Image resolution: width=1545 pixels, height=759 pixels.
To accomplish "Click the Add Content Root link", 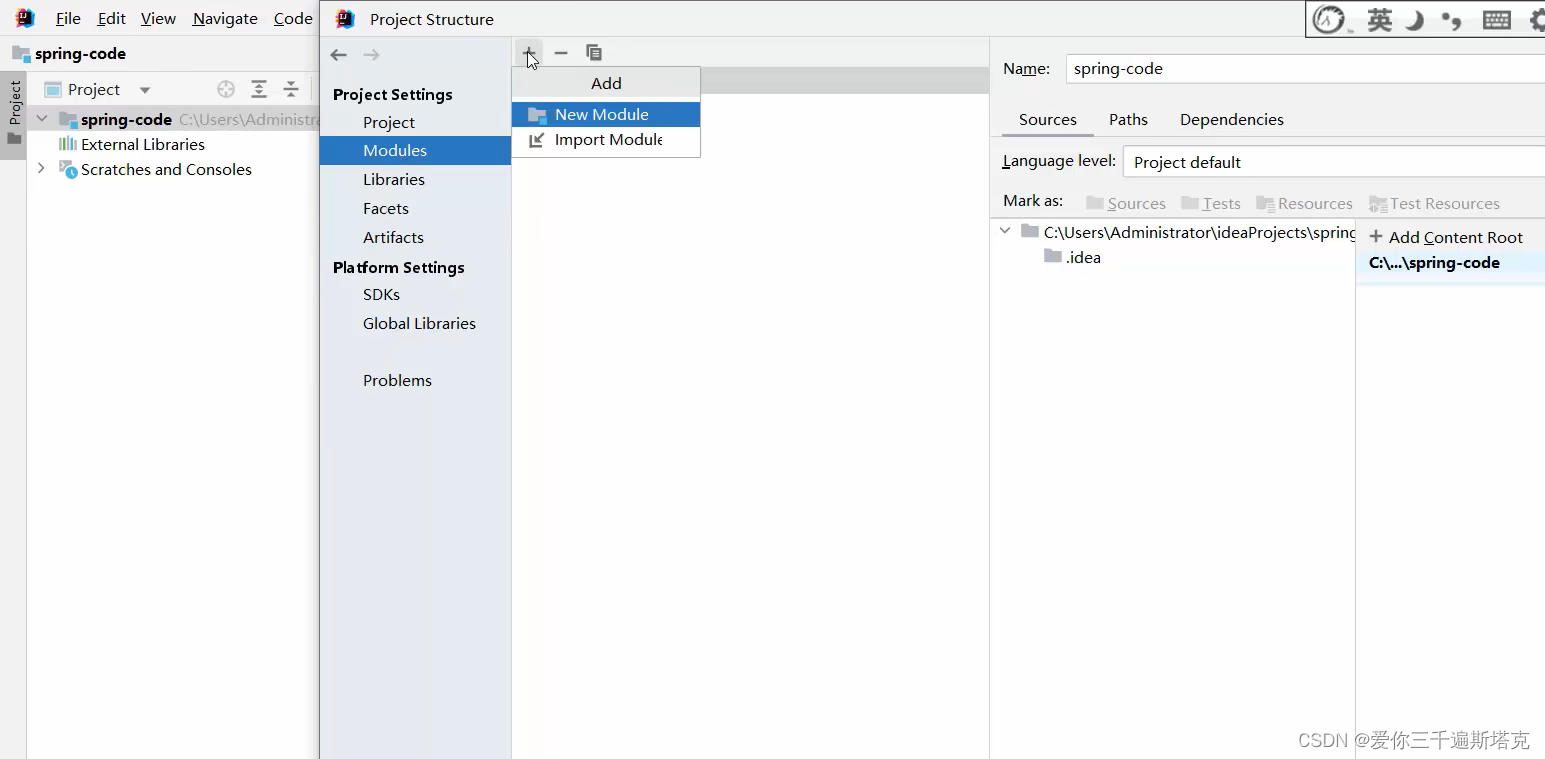I will click(1447, 237).
